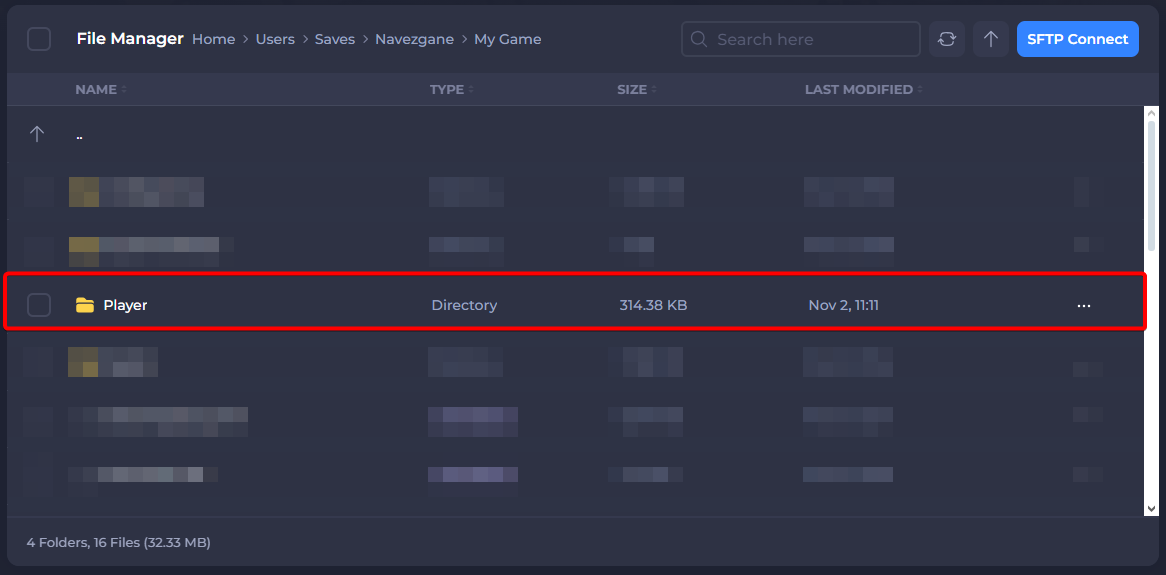This screenshot has width=1166, height=575.
Task: Sort files by the NAME column
Action: [96, 89]
